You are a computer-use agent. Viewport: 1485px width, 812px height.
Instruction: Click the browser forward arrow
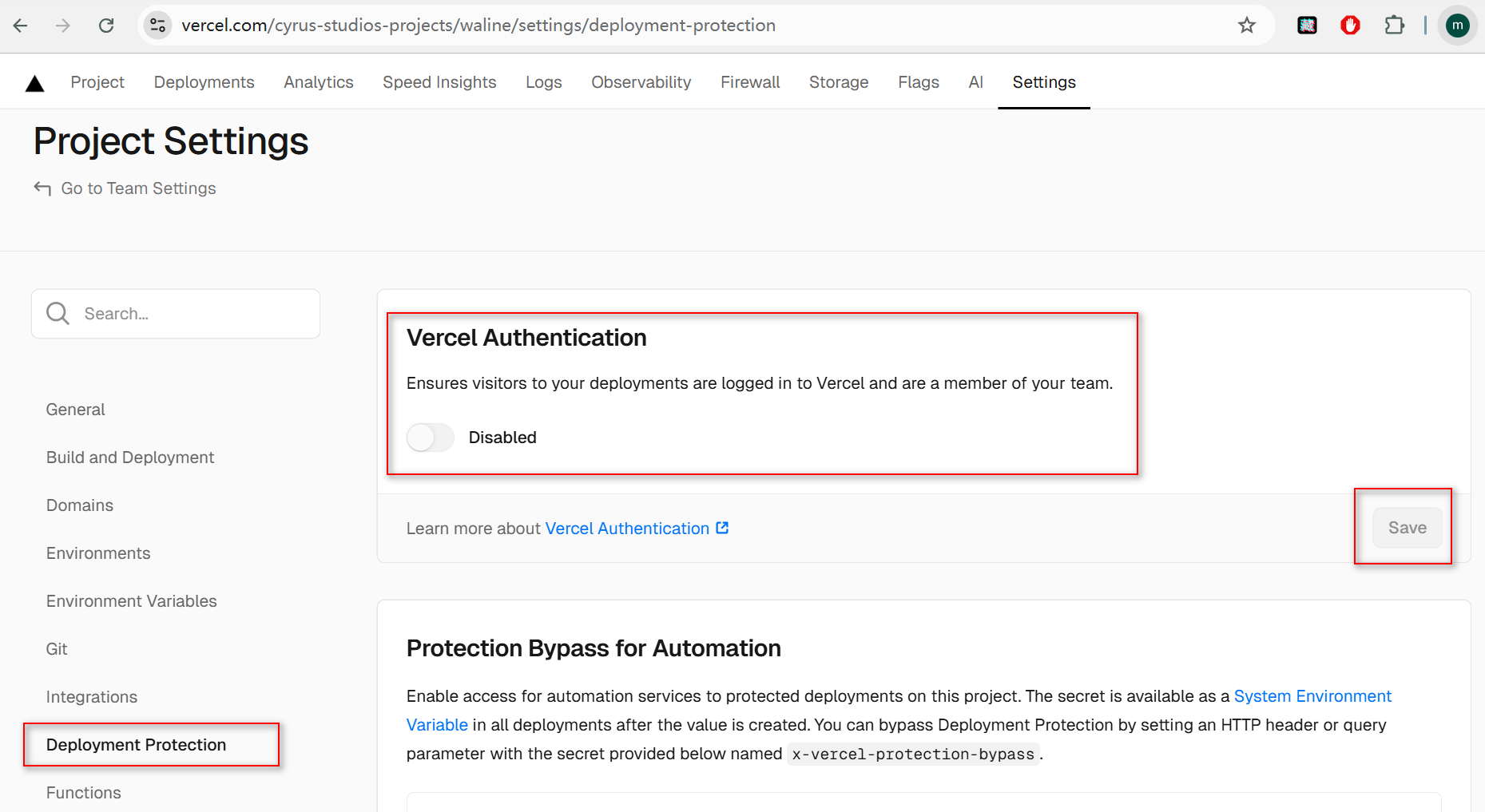point(63,26)
